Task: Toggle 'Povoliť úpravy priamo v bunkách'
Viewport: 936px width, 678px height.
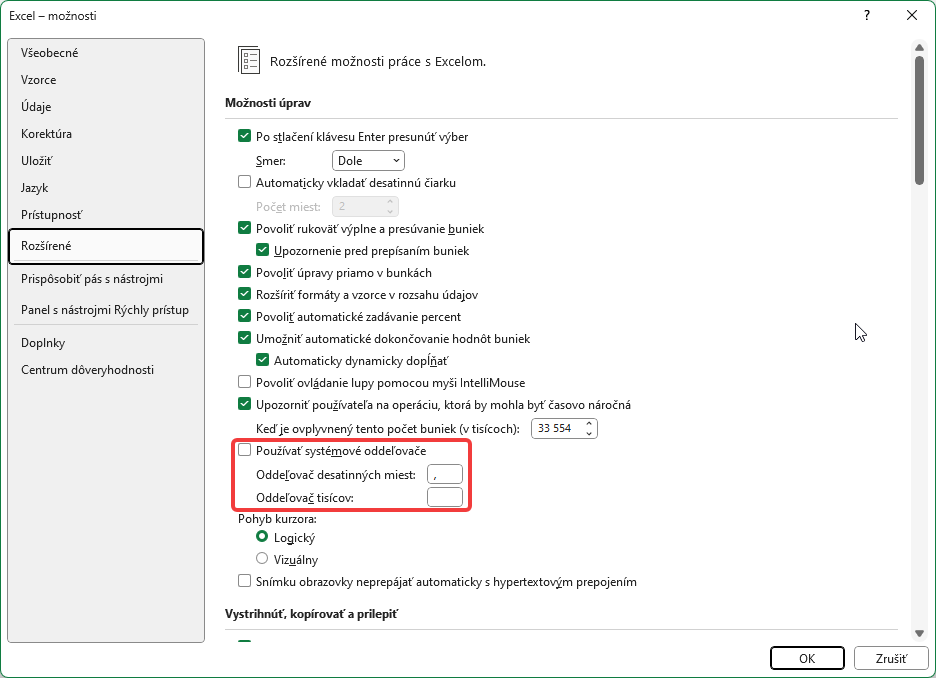Action: [x=244, y=272]
